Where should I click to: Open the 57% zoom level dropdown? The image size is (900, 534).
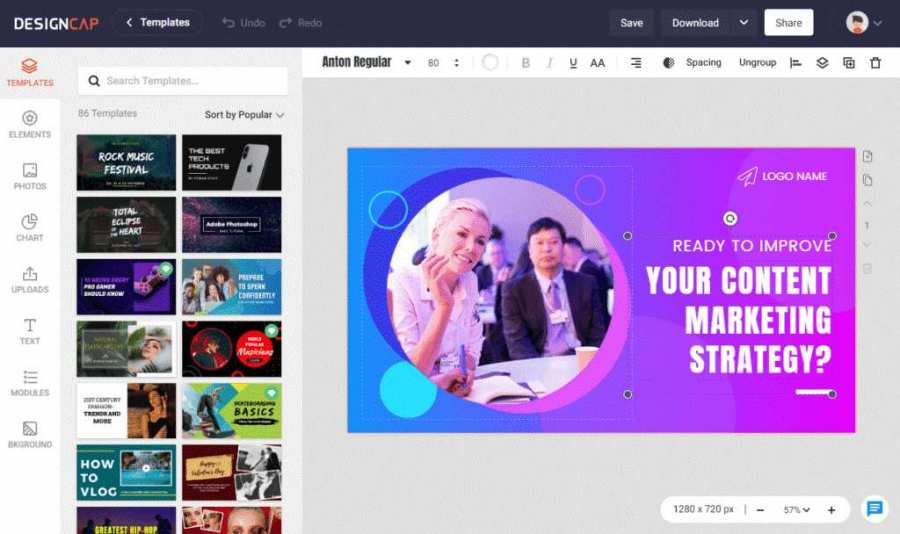(x=797, y=510)
